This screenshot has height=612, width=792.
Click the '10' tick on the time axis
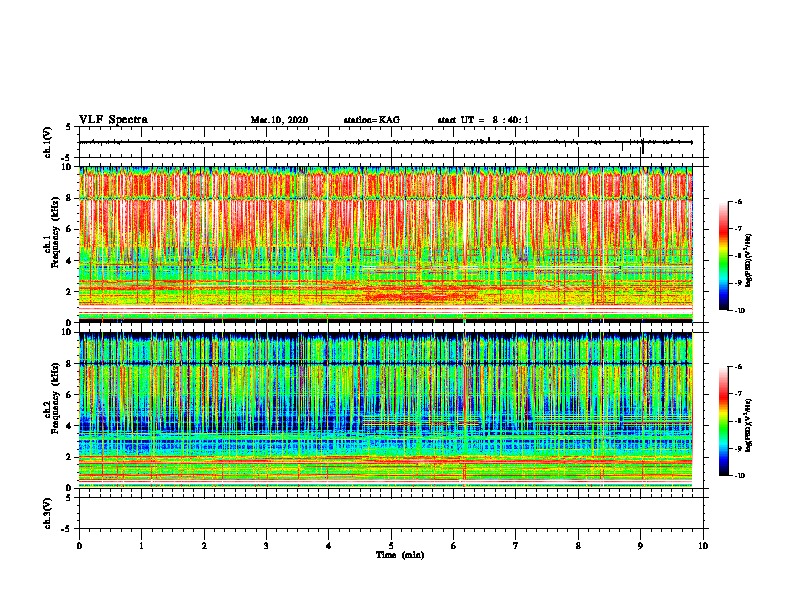pos(703,545)
